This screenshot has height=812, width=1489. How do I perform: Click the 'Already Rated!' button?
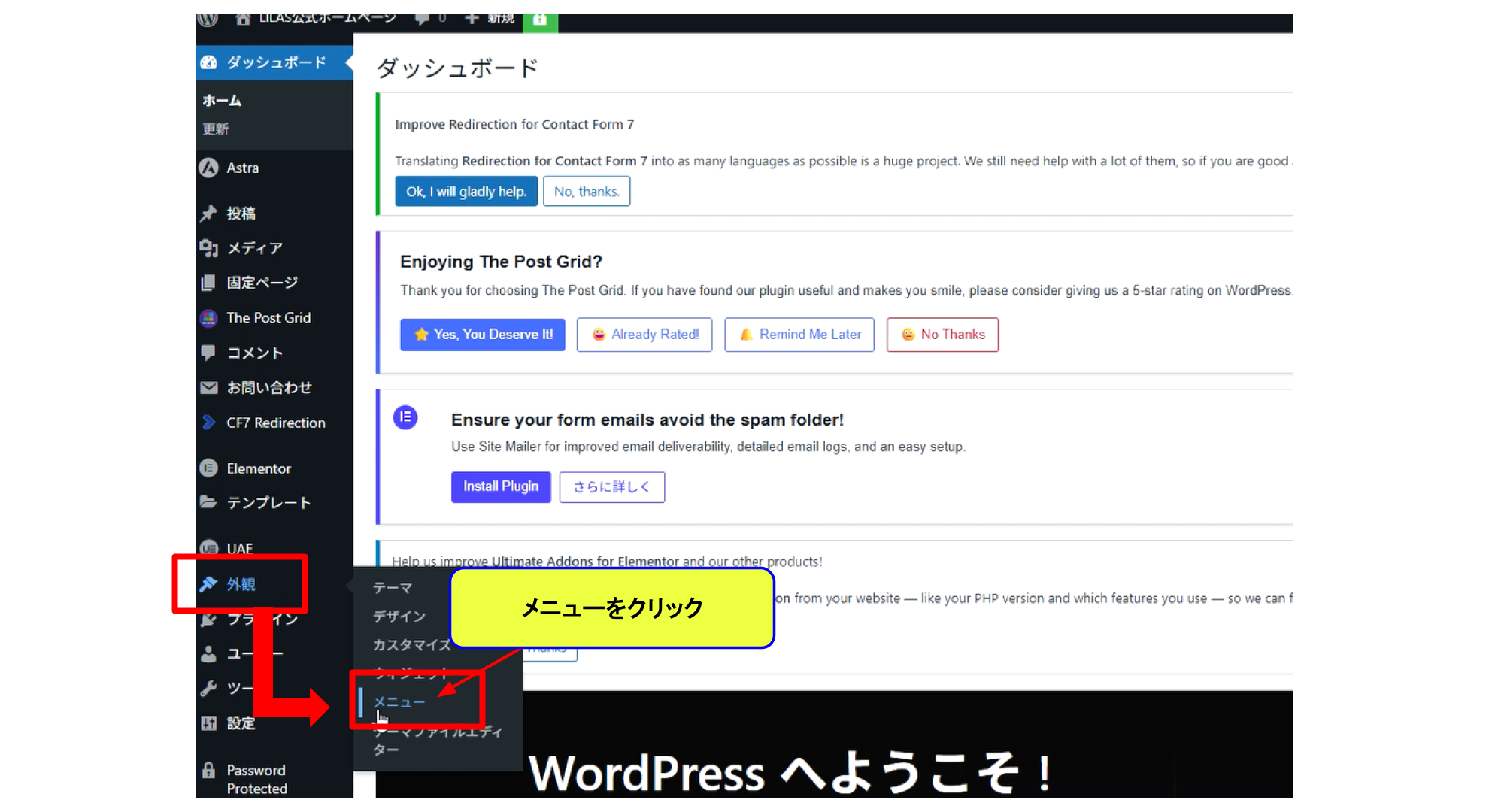(644, 335)
